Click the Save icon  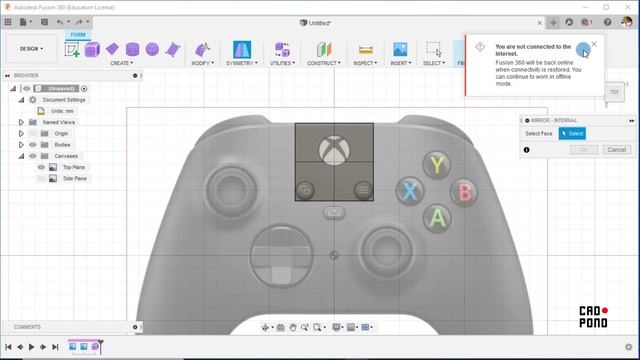tap(44, 22)
